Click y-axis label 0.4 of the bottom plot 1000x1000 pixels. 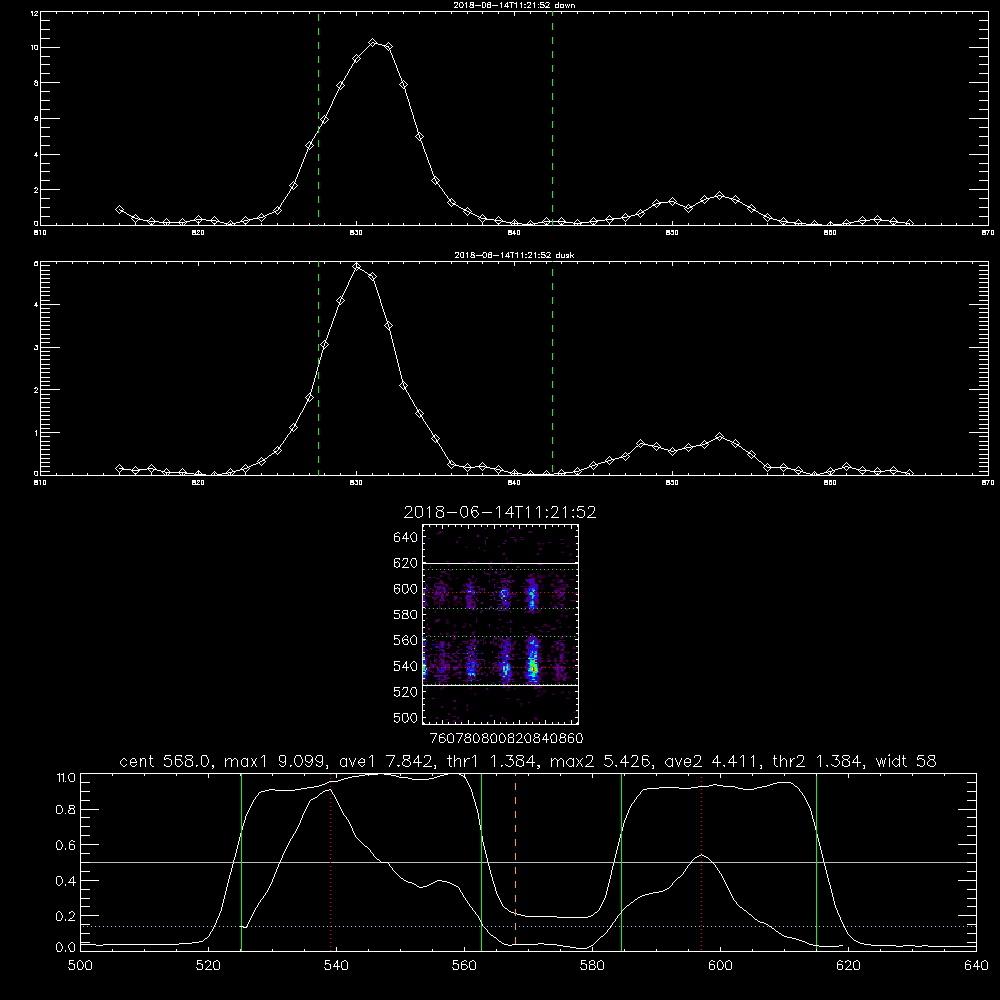(66, 881)
